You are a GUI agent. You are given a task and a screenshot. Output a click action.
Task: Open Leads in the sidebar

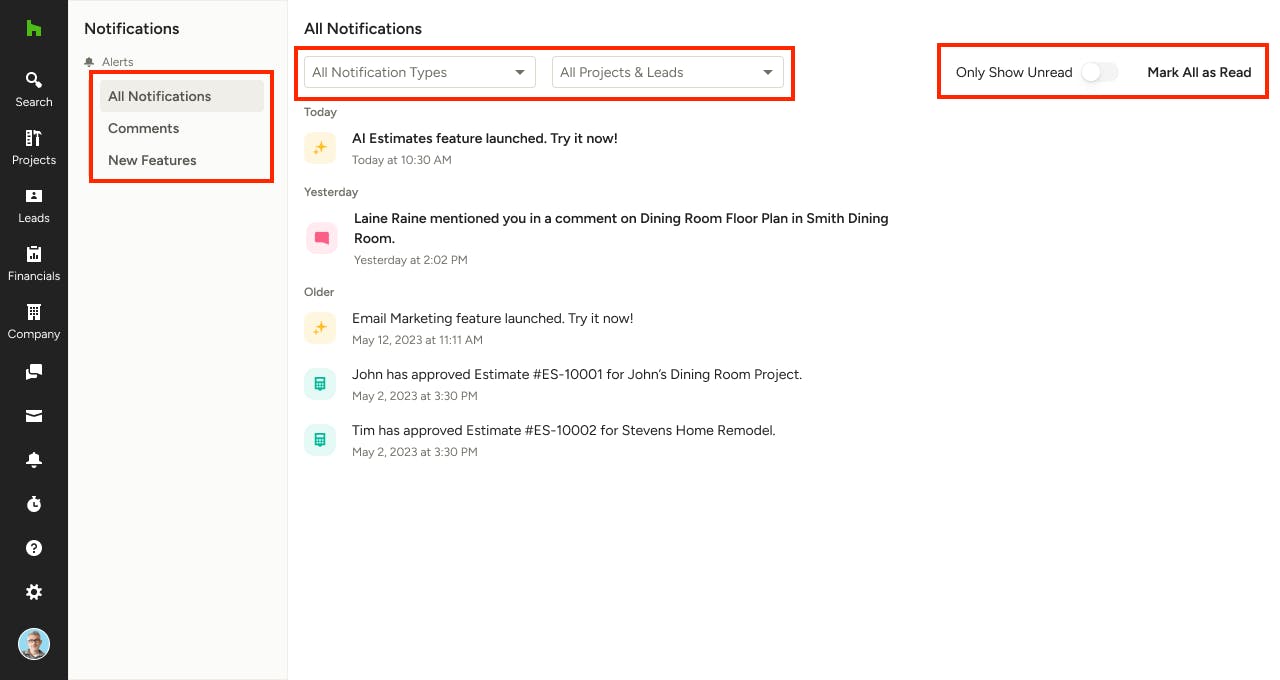[34, 205]
